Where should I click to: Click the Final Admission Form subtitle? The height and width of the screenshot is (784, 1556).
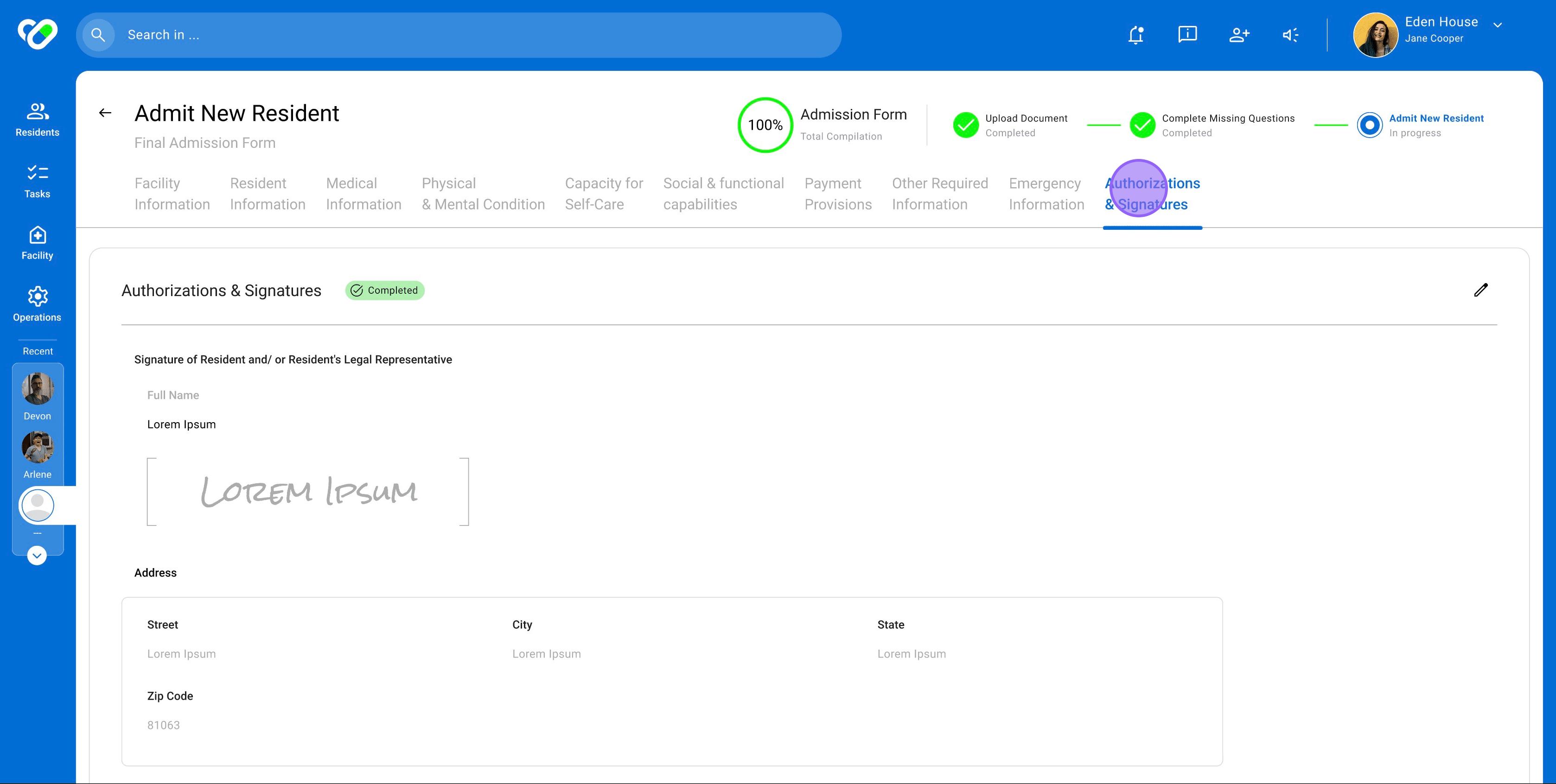pos(205,143)
